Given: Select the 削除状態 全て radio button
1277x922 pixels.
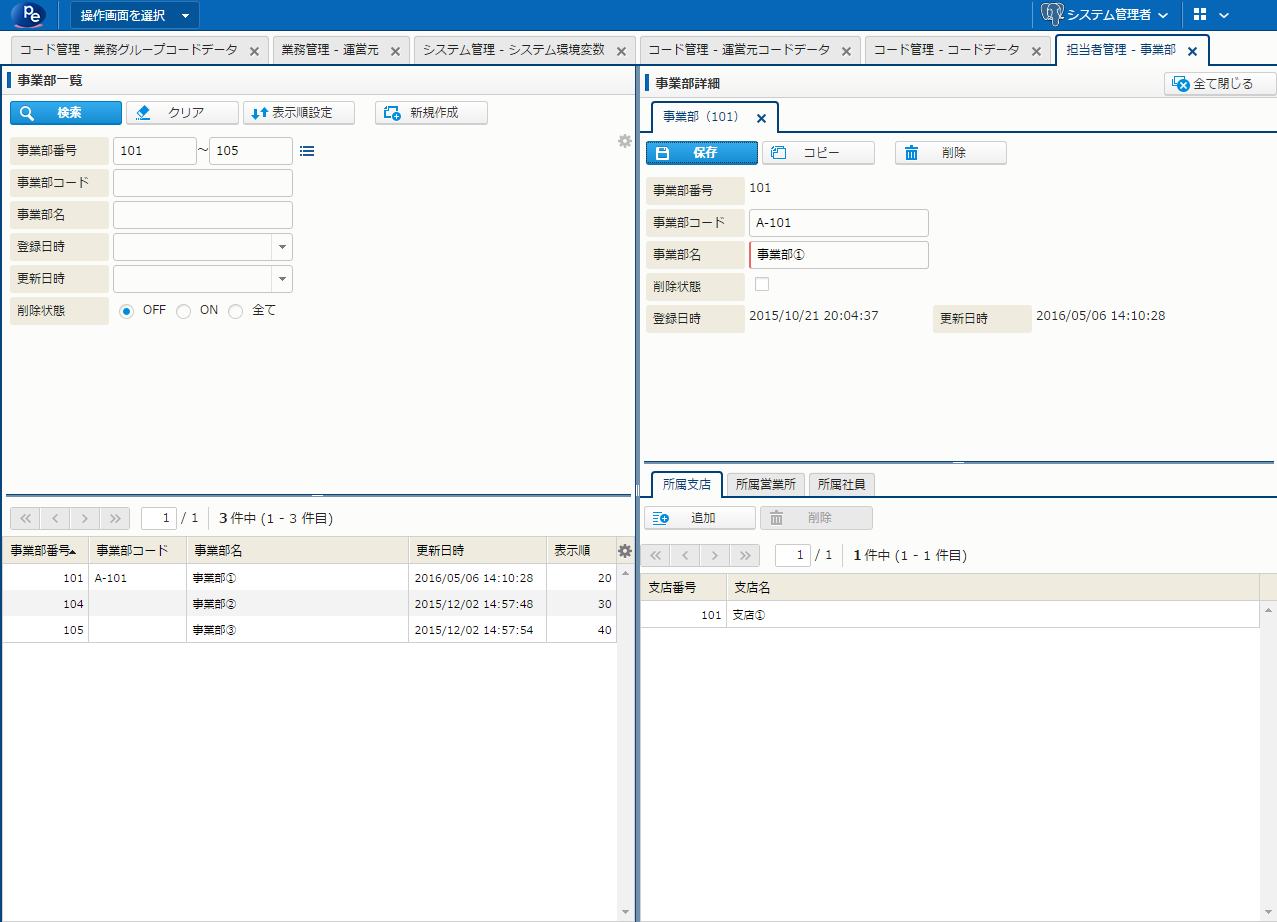Looking at the screenshot, I should pyautogui.click(x=236, y=311).
